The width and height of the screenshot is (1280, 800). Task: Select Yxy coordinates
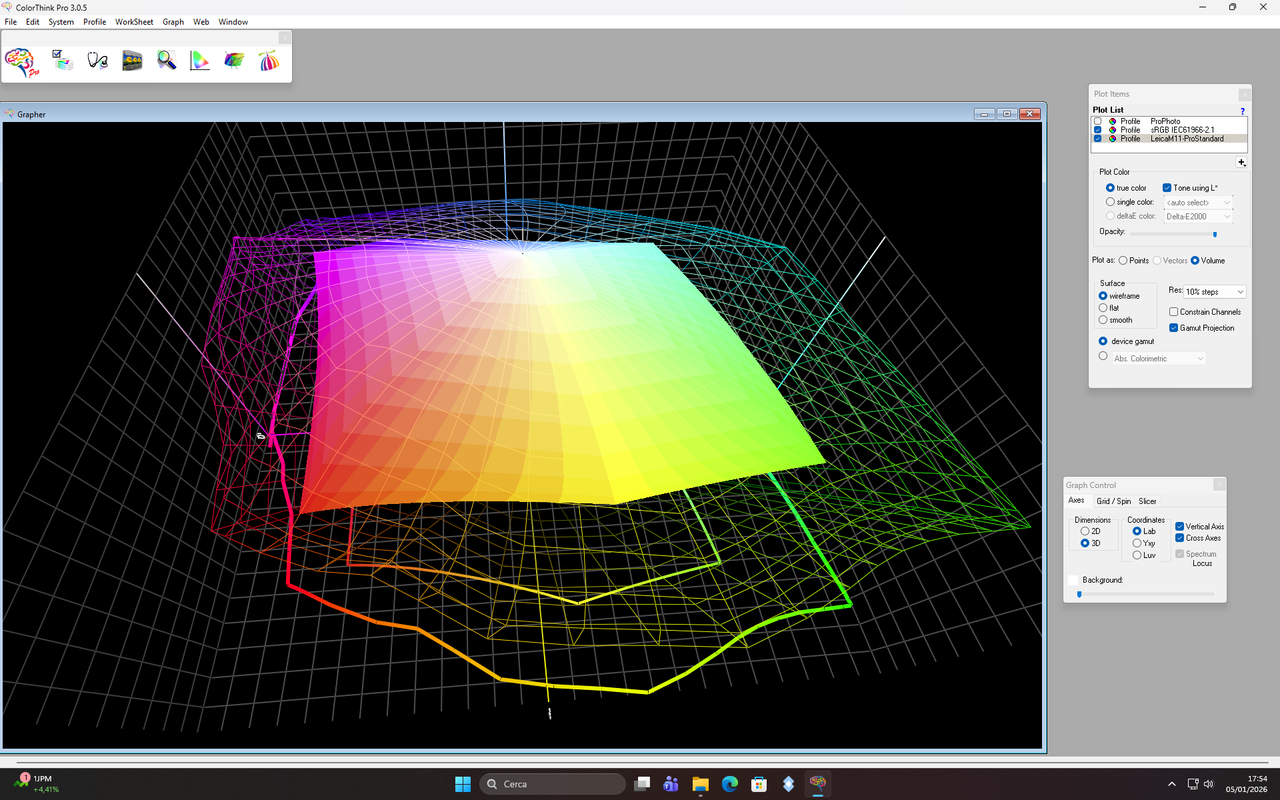(x=1137, y=543)
